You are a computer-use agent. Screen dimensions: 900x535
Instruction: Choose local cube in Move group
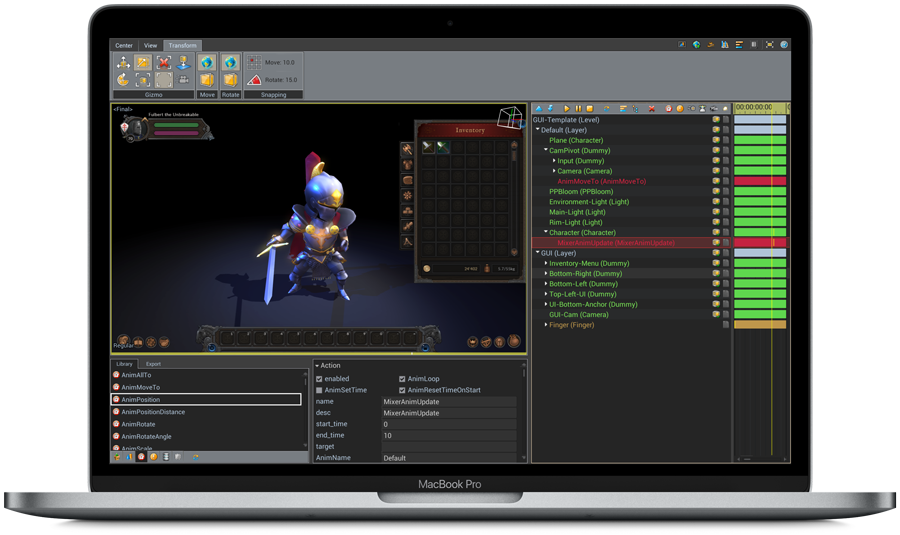207,80
